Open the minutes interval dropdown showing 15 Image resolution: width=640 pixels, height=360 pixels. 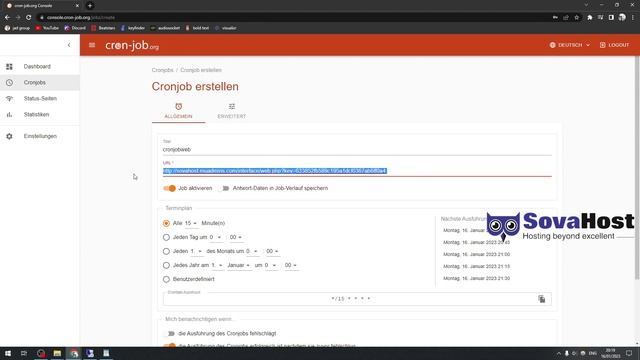191,223
